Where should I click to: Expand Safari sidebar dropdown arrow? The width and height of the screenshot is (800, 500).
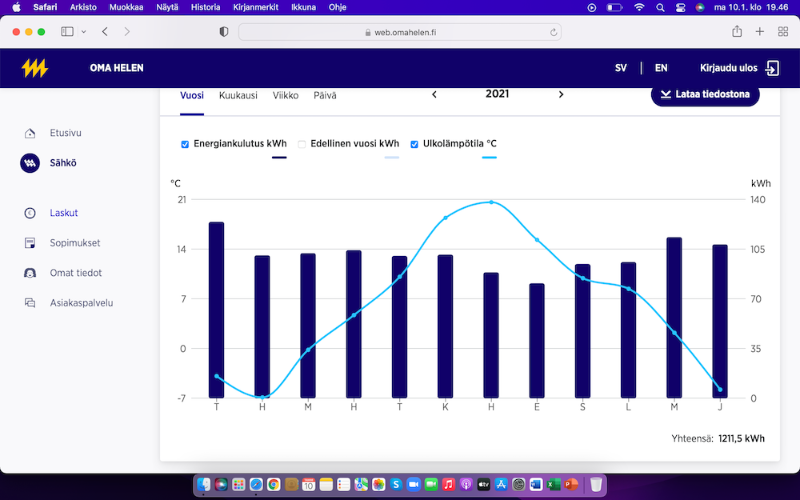click(x=83, y=32)
